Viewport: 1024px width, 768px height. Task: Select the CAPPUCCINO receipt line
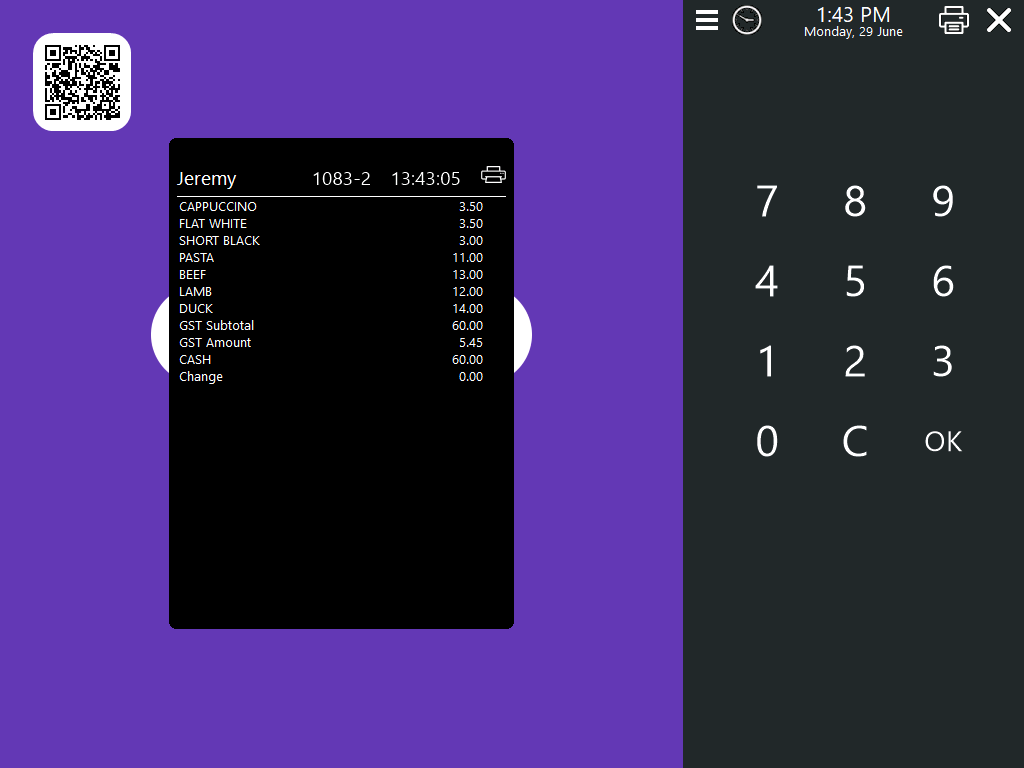331,206
